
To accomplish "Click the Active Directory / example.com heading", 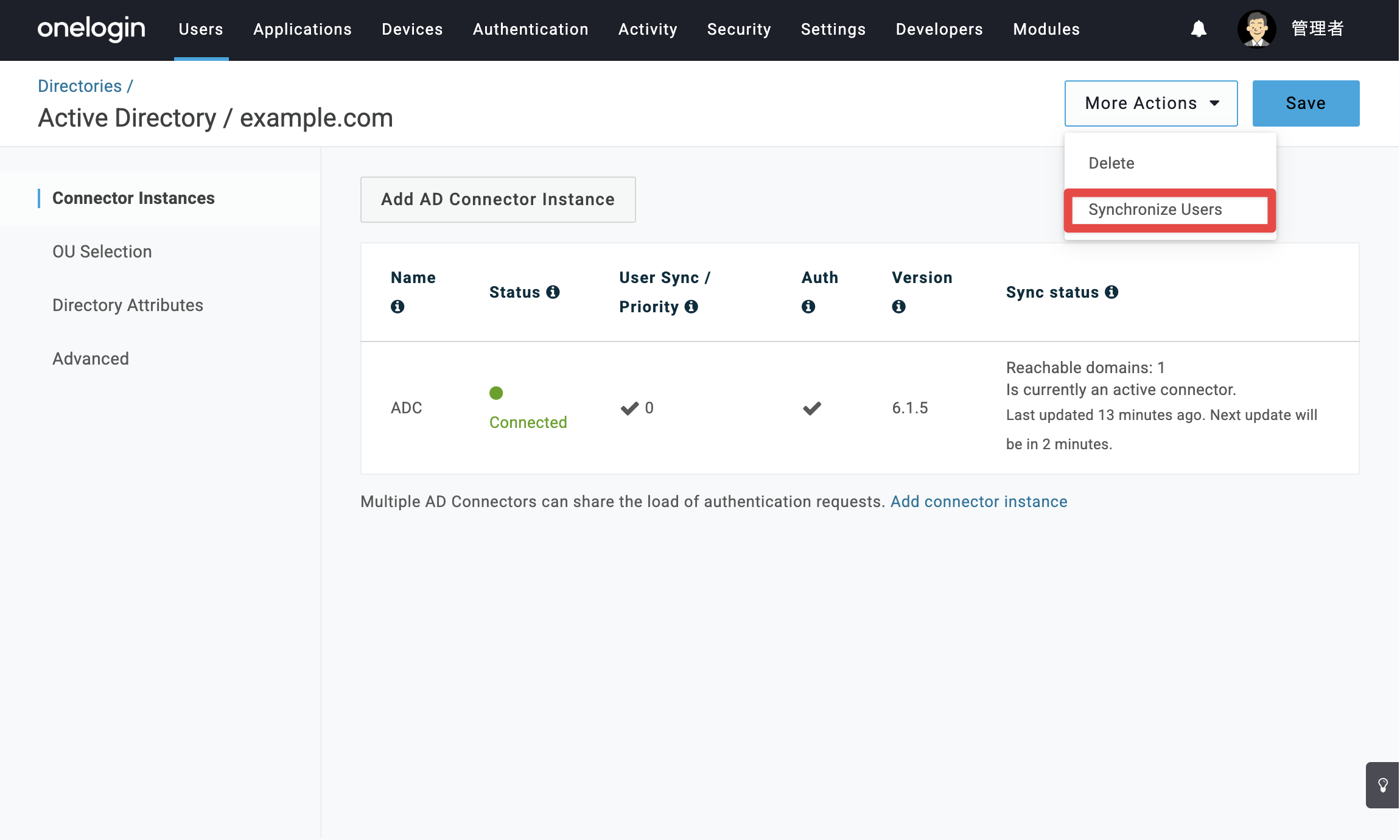I will click(215, 118).
